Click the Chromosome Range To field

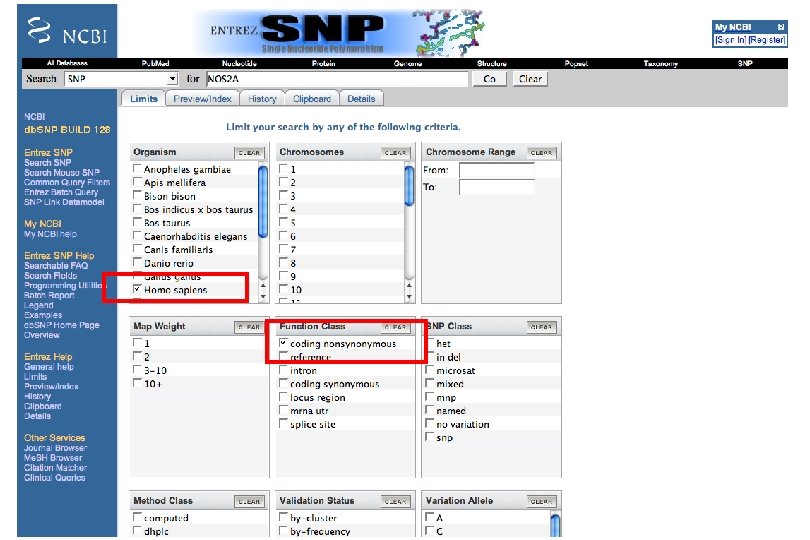pyautogui.click(x=496, y=187)
